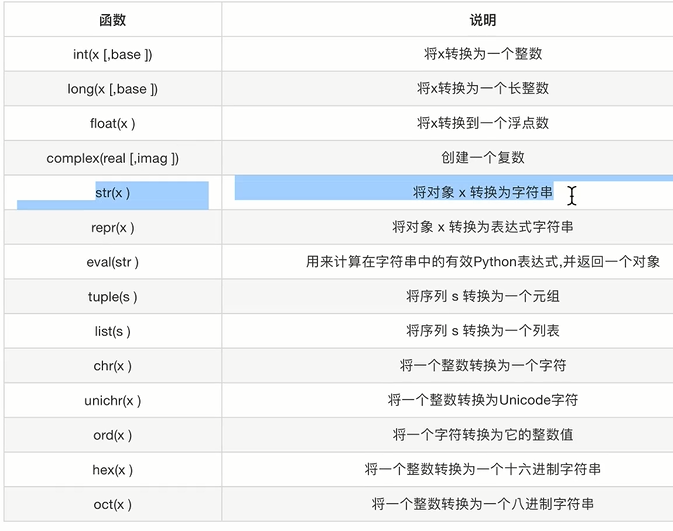This screenshot has width=673, height=531.
Task: Click description 将一个字符转换为它的整数值
Action: point(483,435)
